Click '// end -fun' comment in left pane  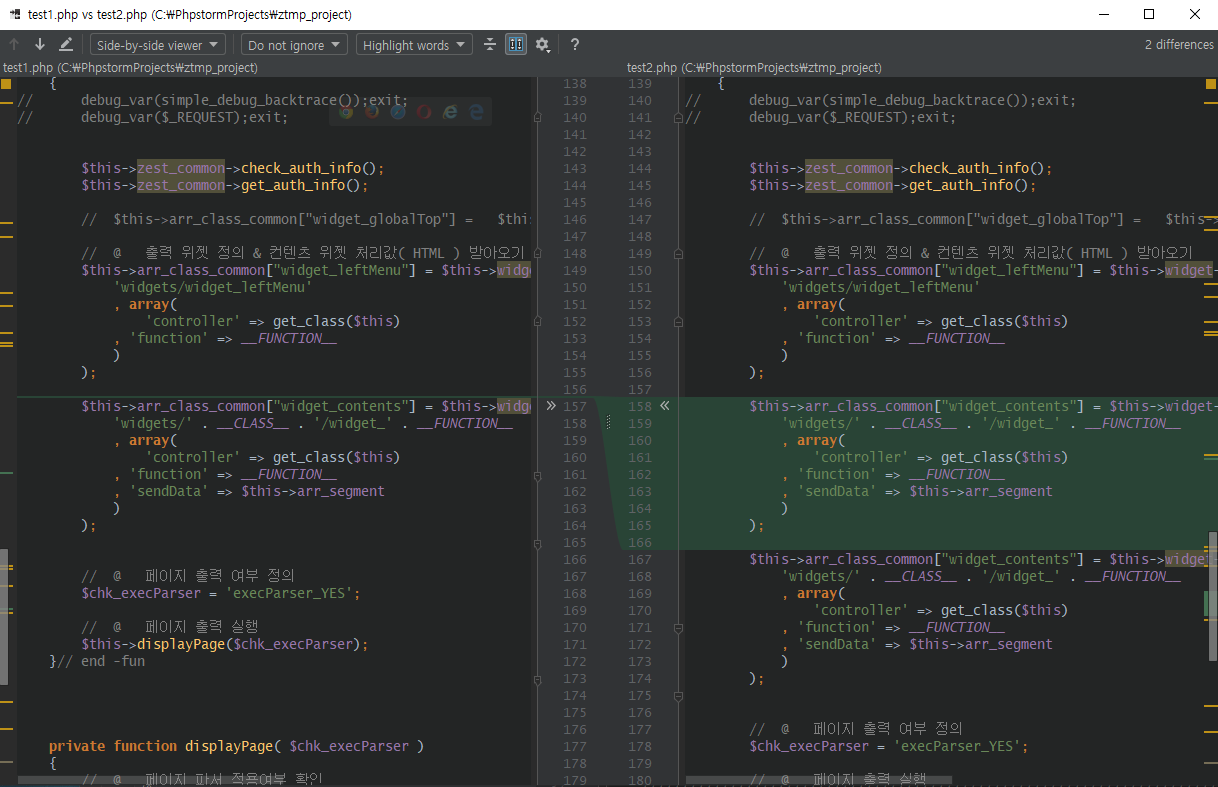click(x=101, y=661)
